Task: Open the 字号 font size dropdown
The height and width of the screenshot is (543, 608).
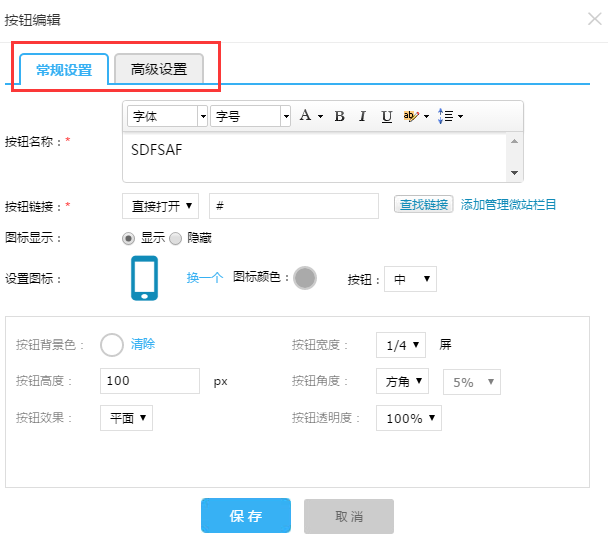Action: (x=250, y=116)
